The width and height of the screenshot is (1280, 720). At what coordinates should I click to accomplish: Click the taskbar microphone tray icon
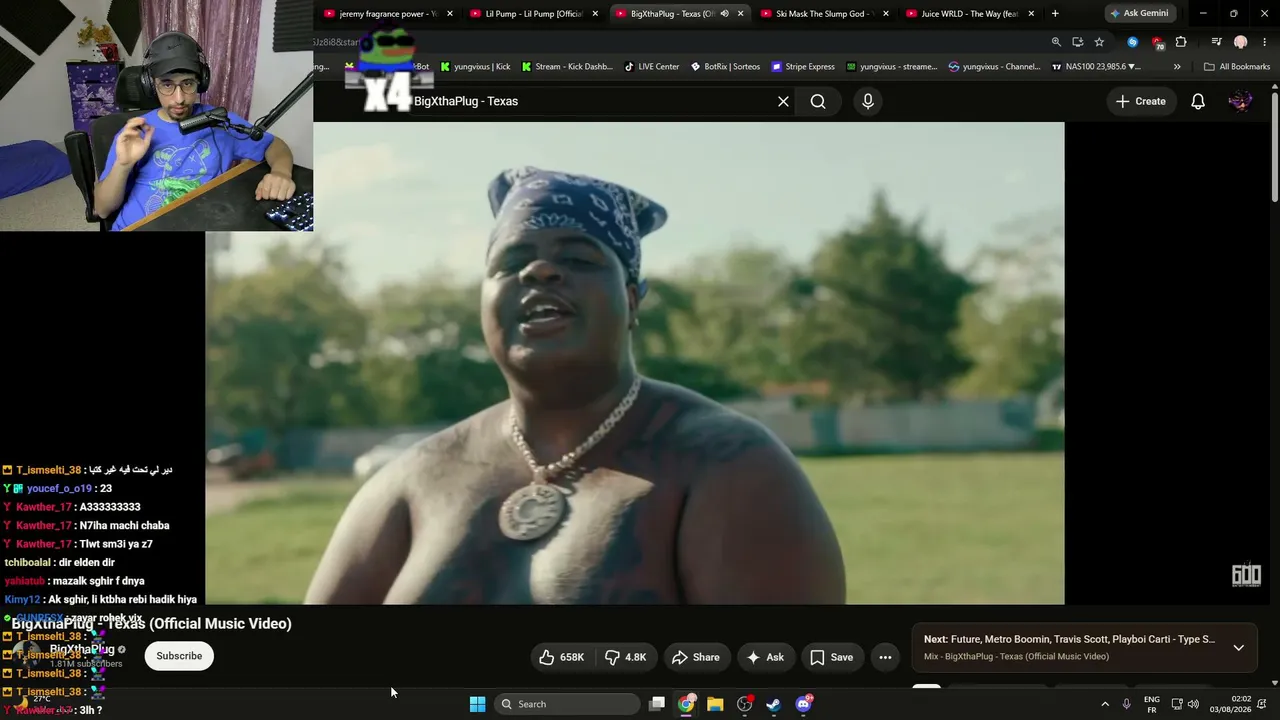(1126, 704)
